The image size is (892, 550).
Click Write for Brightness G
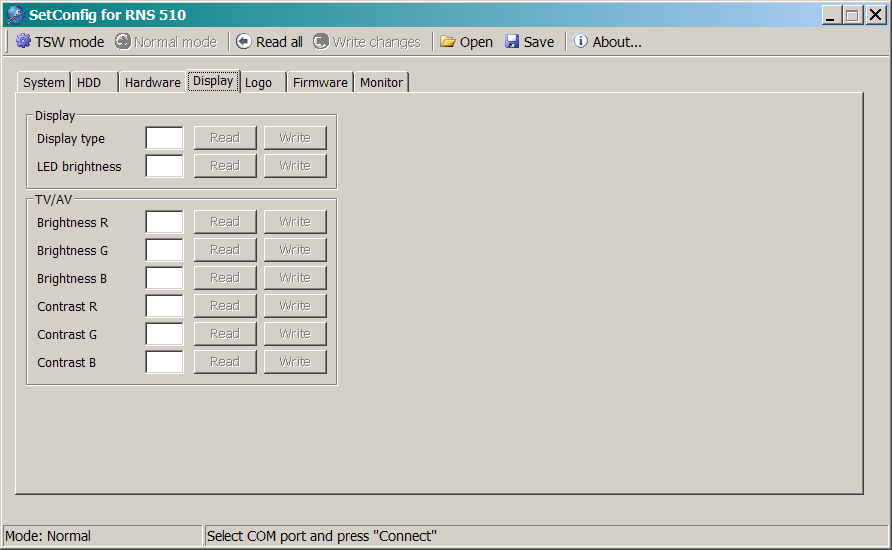(x=295, y=250)
